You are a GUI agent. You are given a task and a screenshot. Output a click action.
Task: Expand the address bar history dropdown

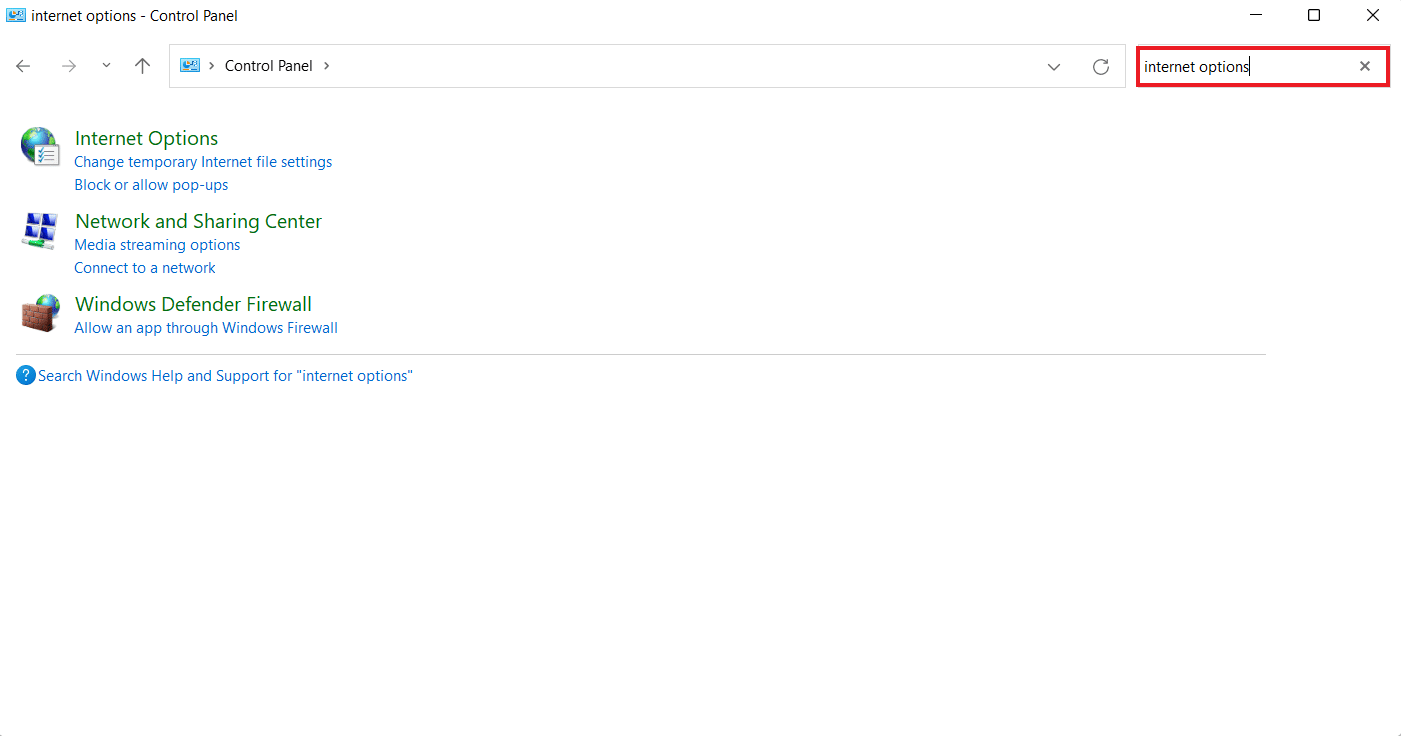(x=1054, y=66)
